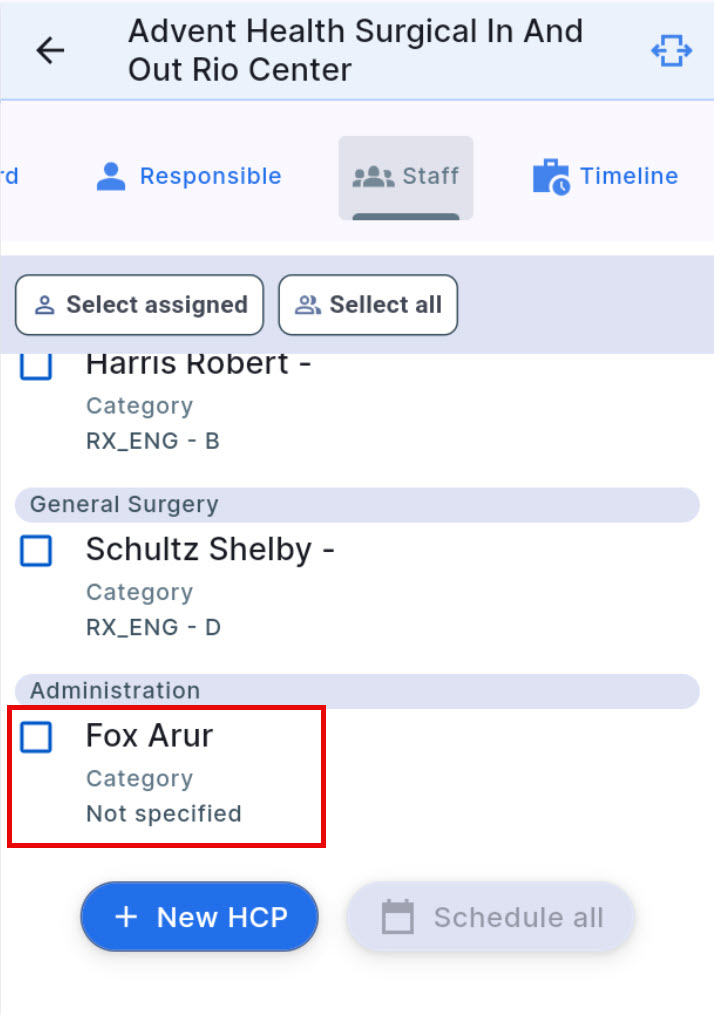
Task: Click the staff group icon on Staff tab
Action: (x=375, y=175)
